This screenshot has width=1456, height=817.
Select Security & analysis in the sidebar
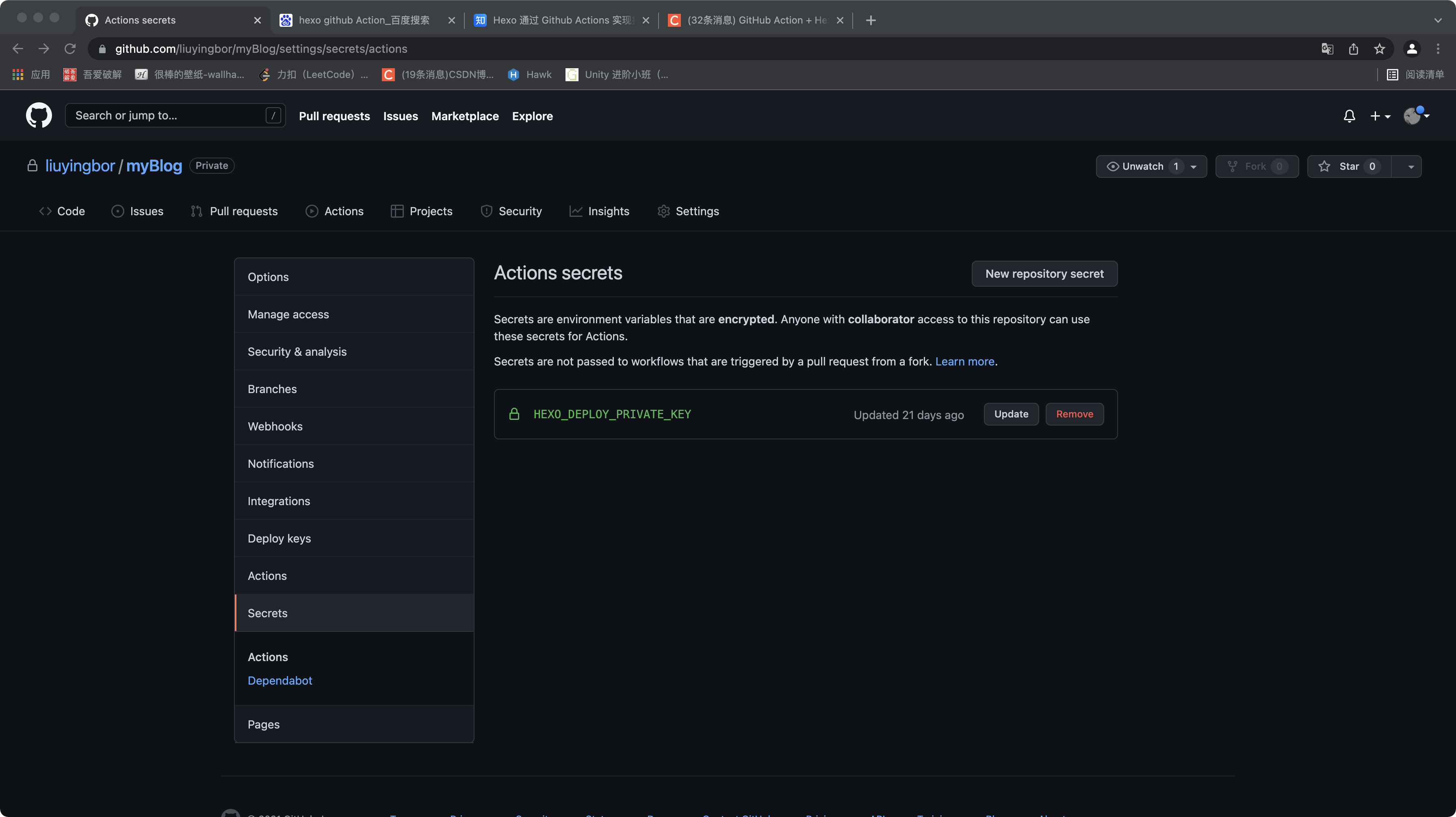click(x=354, y=351)
